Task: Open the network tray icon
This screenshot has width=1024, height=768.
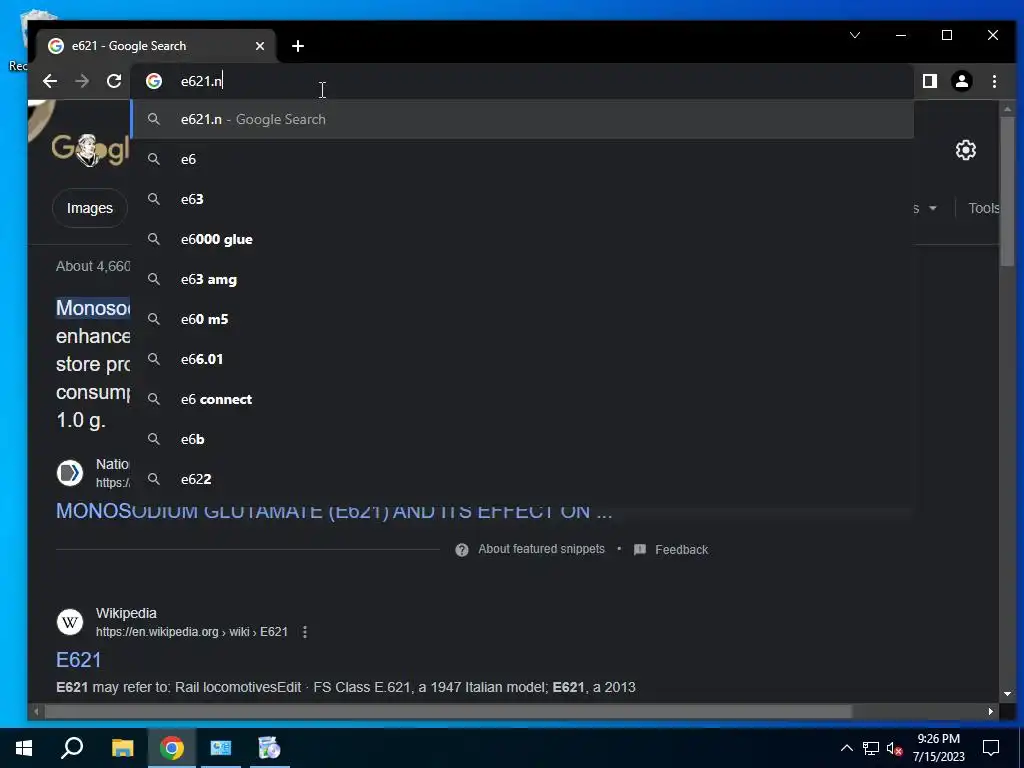Action: pyautogui.click(x=871, y=748)
